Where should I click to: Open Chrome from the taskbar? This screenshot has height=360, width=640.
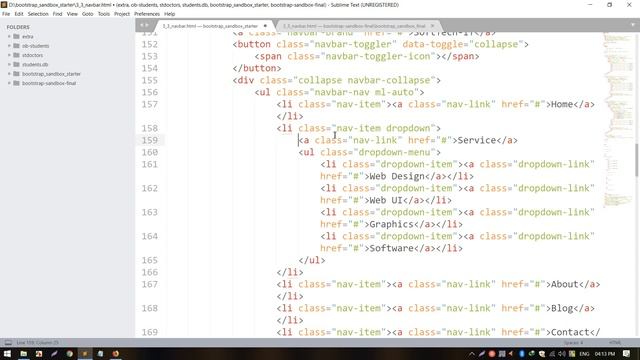pyautogui.click(x=69, y=353)
